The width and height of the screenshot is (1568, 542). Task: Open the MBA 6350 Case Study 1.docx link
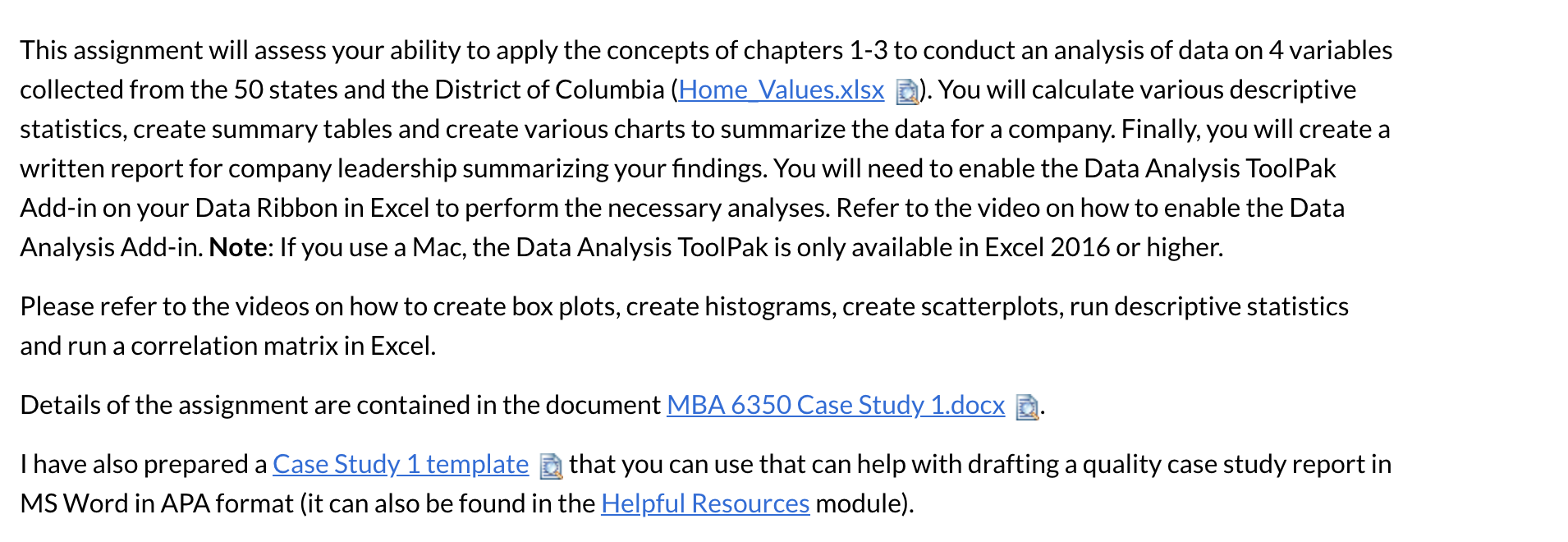835,405
